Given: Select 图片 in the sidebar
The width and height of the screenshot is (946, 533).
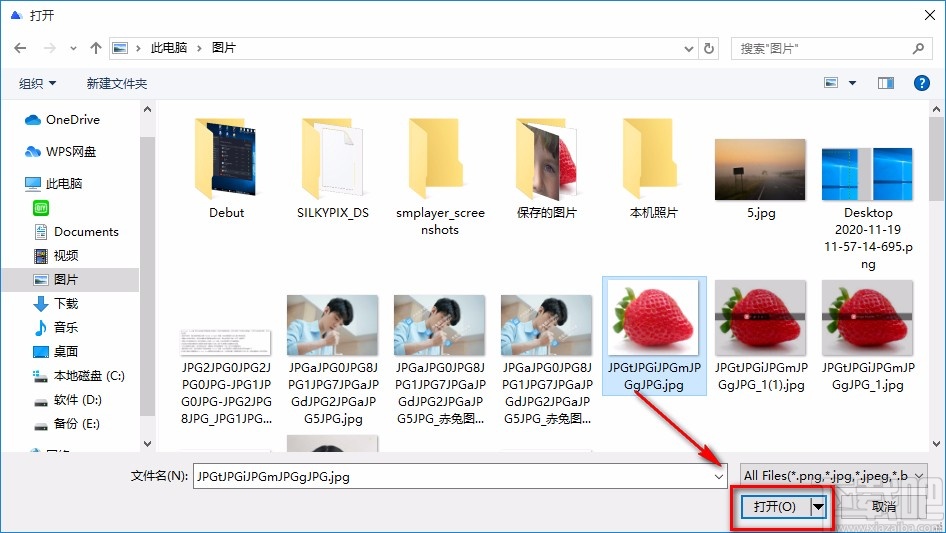Looking at the screenshot, I should [x=71, y=279].
